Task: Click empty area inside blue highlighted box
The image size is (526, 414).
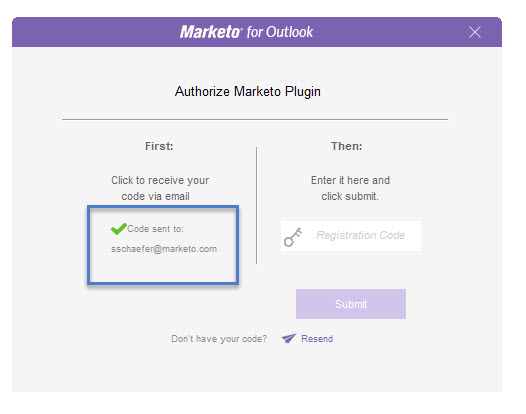Action: 163,269
